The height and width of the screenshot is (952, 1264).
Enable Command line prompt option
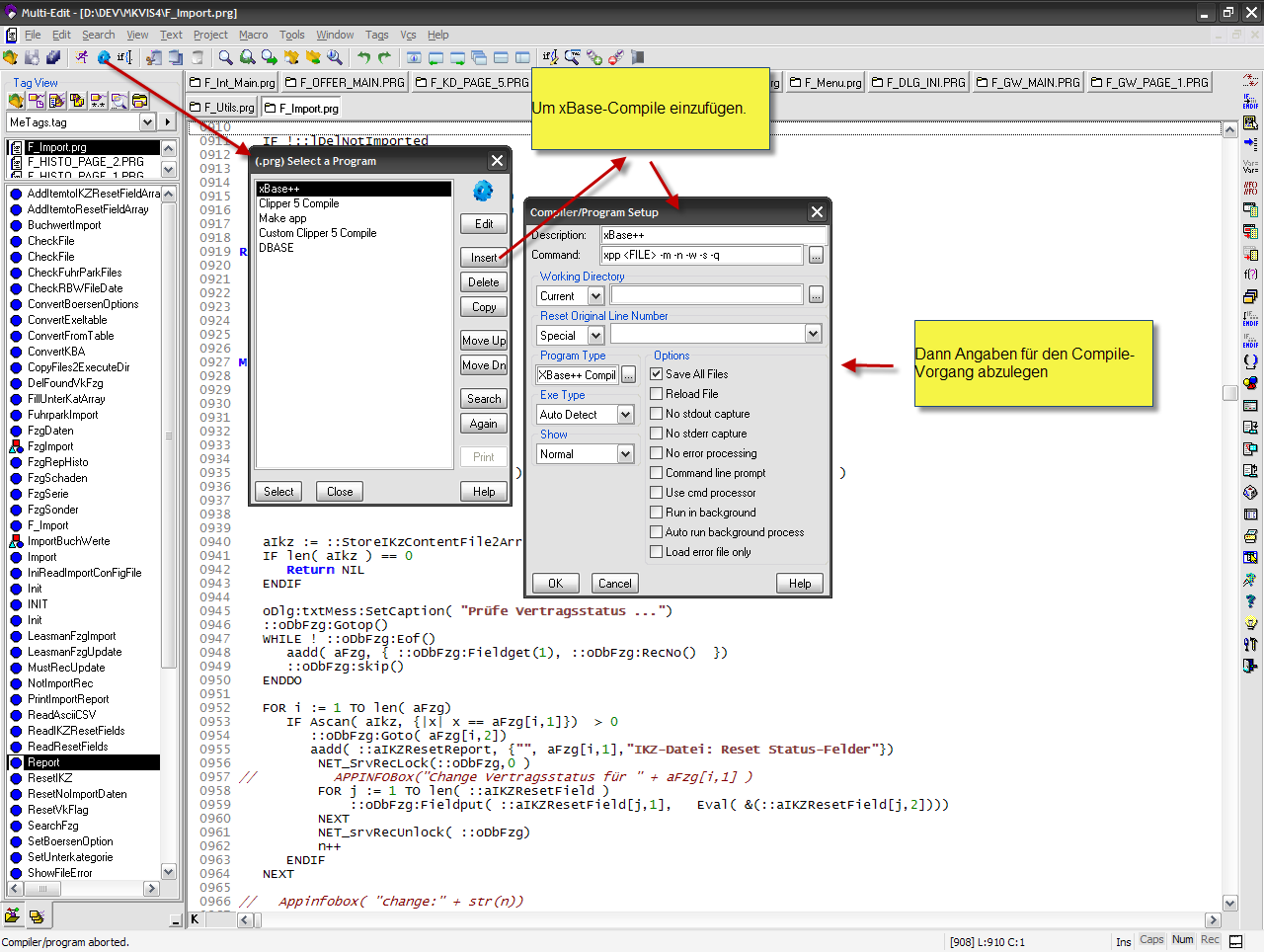pyautogui.click(x=656, y=473)
